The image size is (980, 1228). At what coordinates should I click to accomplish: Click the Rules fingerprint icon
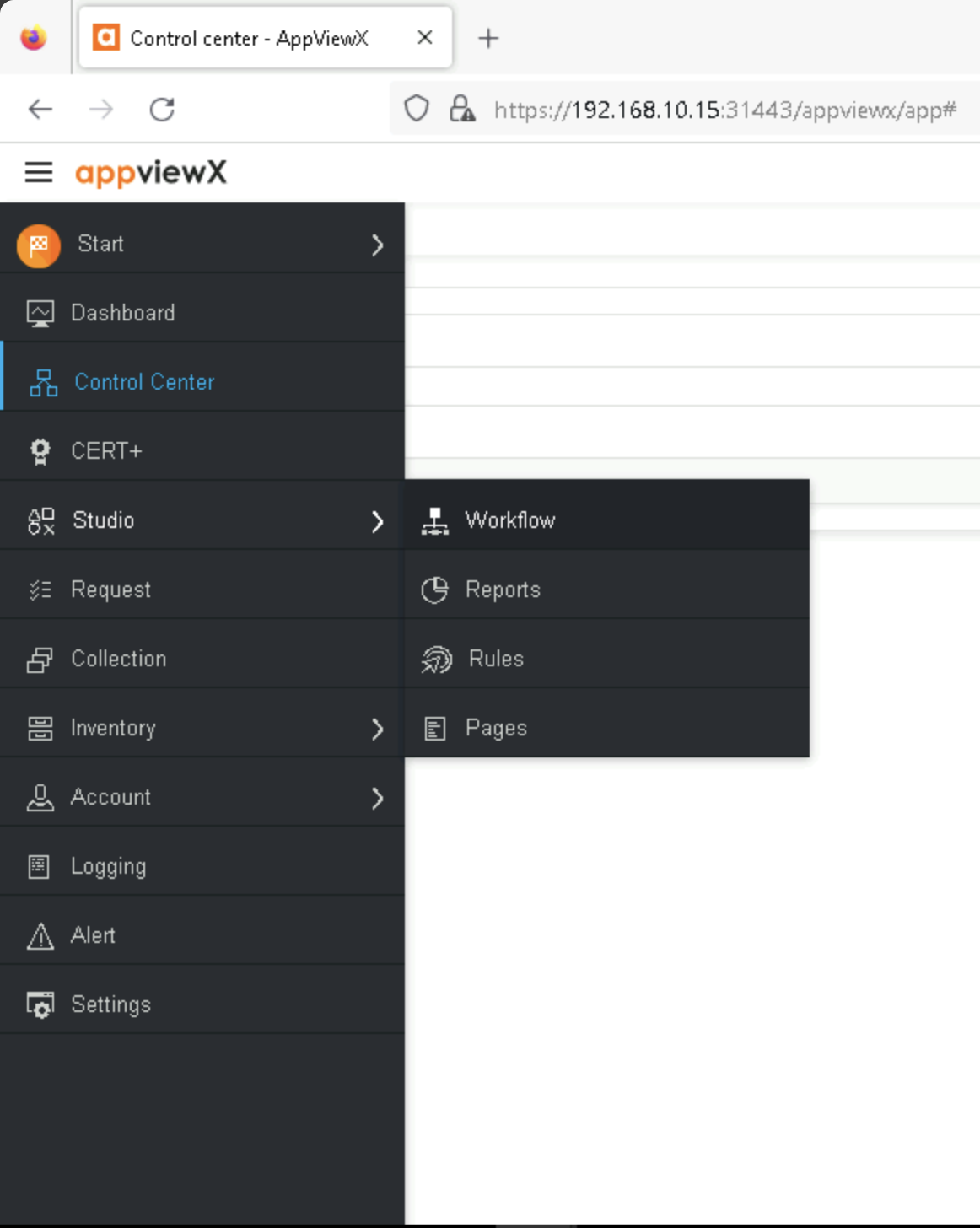[437, 660]
